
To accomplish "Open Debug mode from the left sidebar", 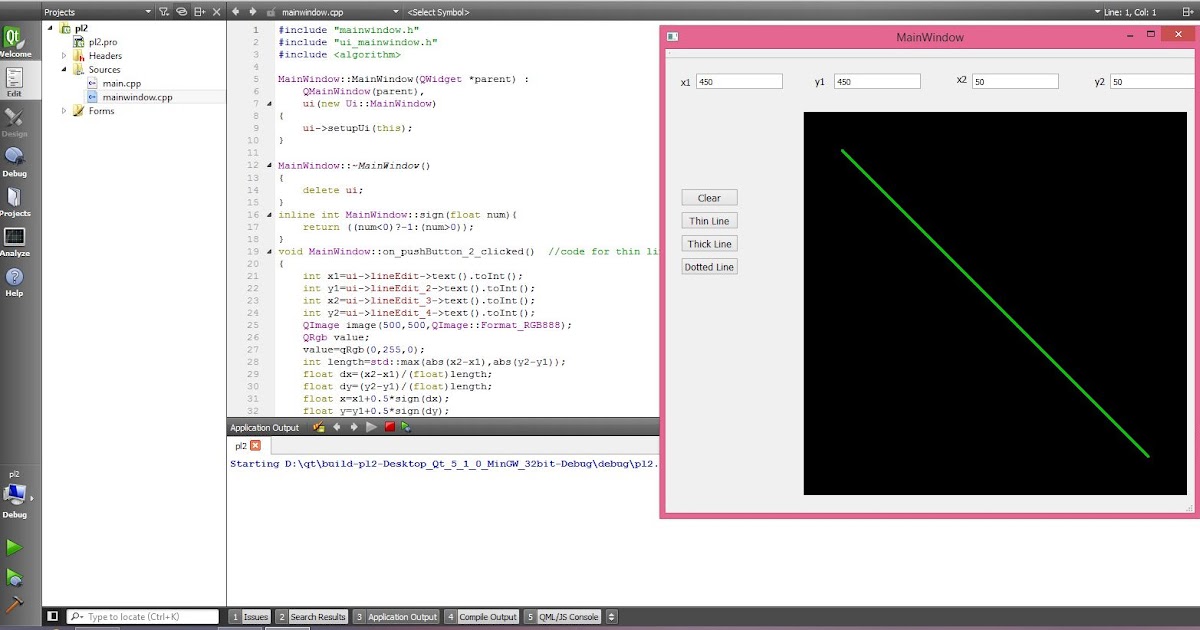I will (14, 163).
